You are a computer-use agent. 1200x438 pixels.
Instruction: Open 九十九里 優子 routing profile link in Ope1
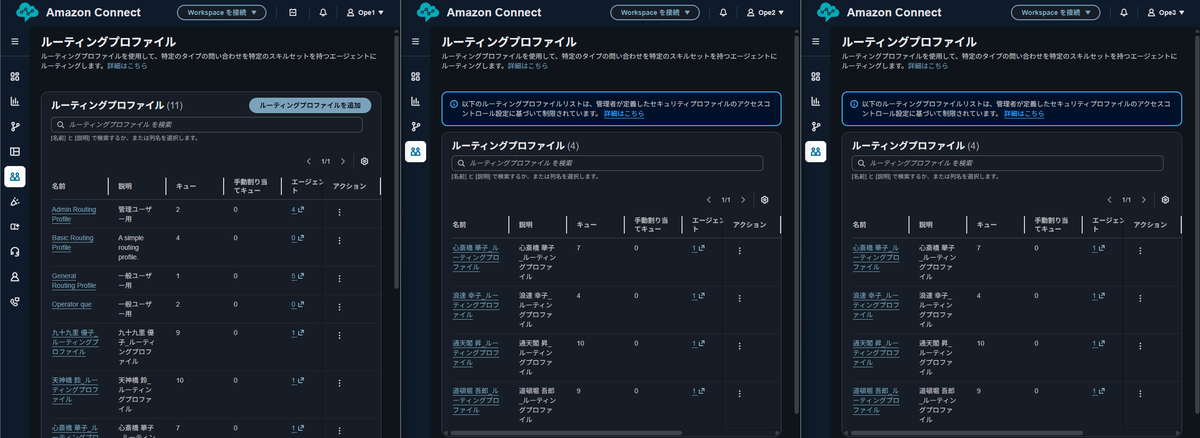pyautogui.click(x=75, y=342)
